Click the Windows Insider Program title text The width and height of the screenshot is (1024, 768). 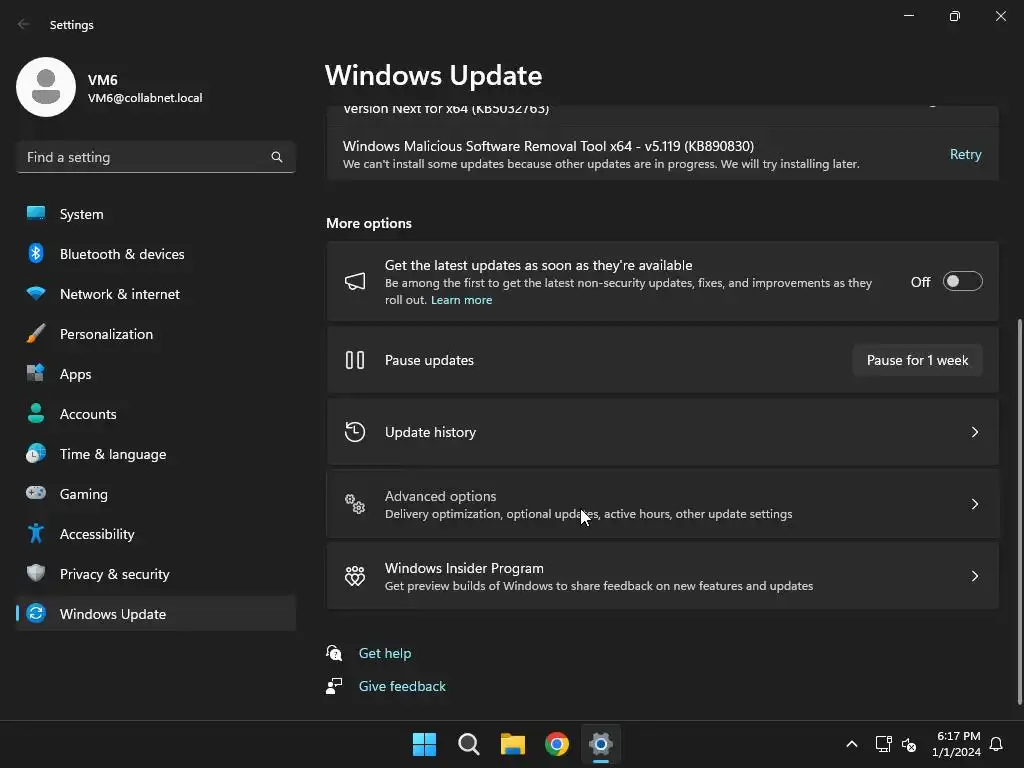point(464,568)
